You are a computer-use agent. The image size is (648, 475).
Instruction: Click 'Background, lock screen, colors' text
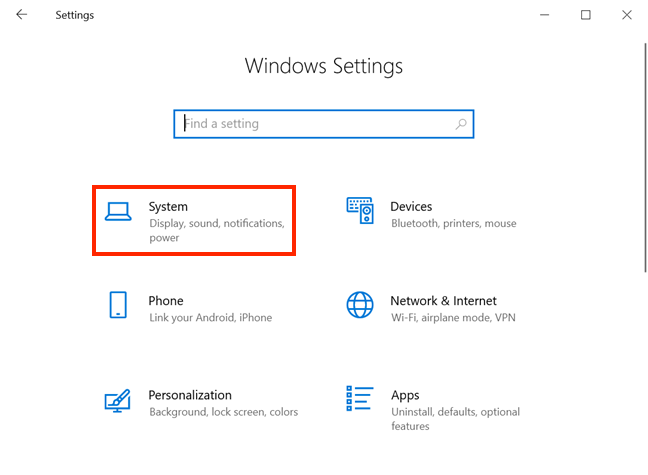(x=224, y=412)
